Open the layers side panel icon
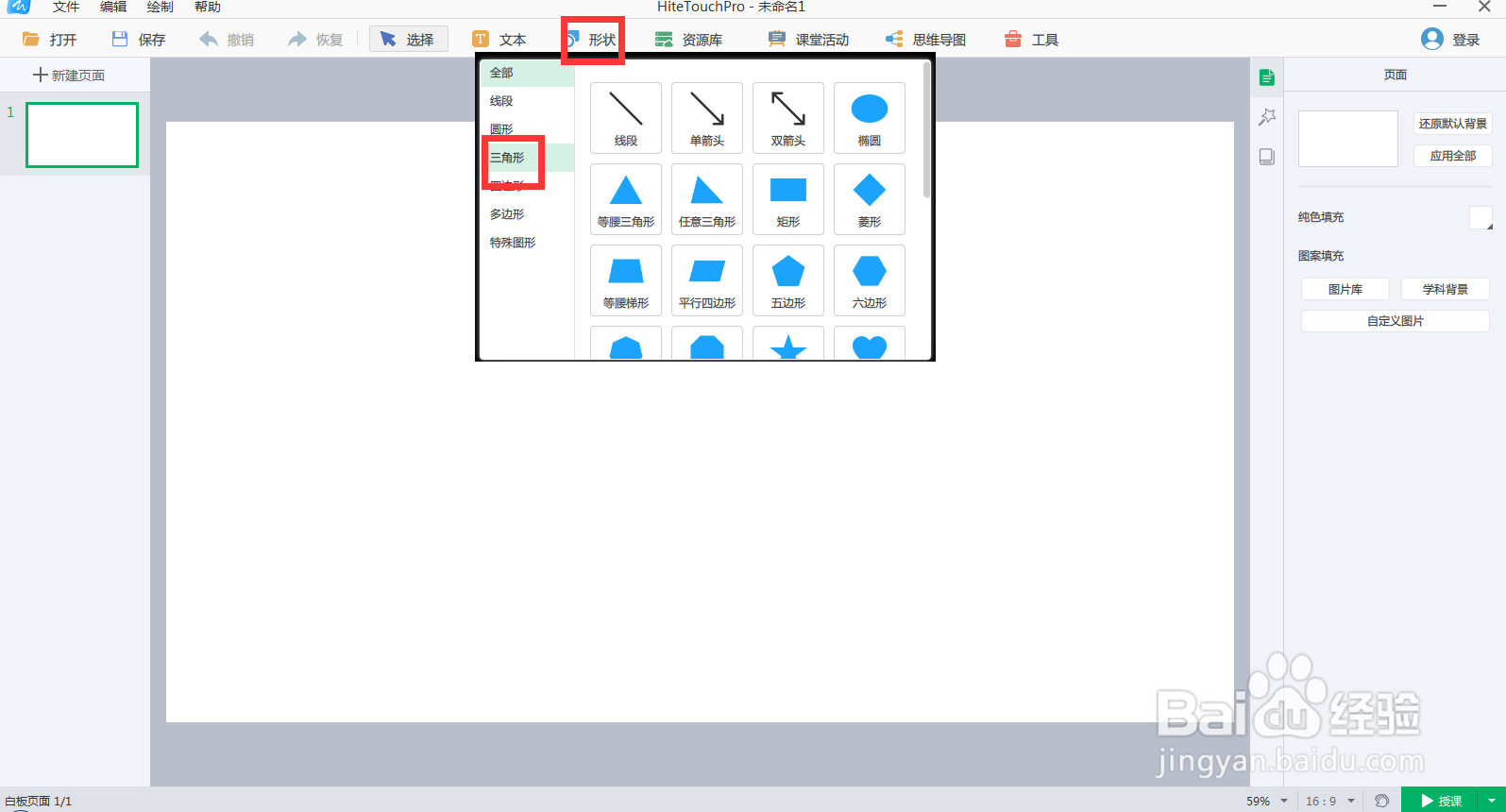The image size is (1506, 812). tap(1267, 157)
